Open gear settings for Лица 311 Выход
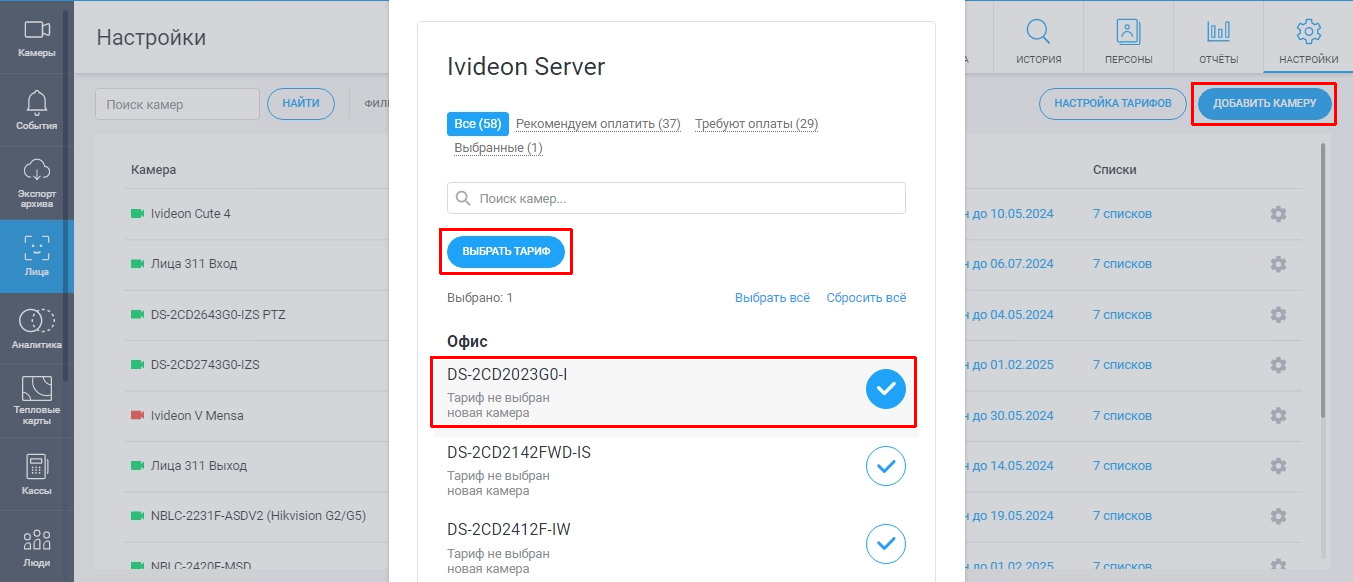 click(x=1278, y=465)
